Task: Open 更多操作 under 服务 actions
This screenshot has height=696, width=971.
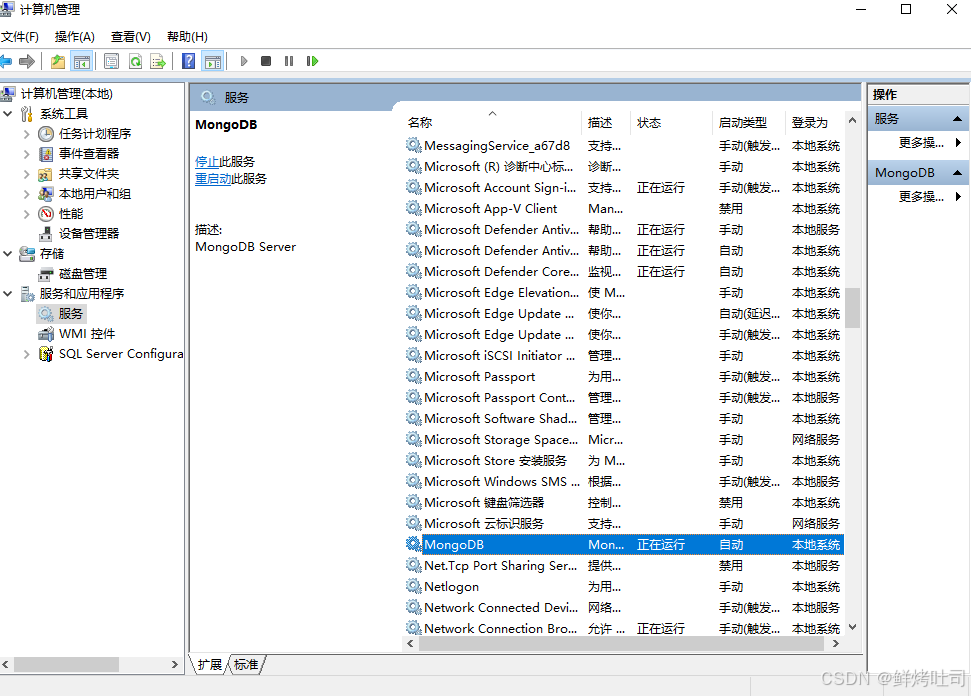Action: [921, 143]
